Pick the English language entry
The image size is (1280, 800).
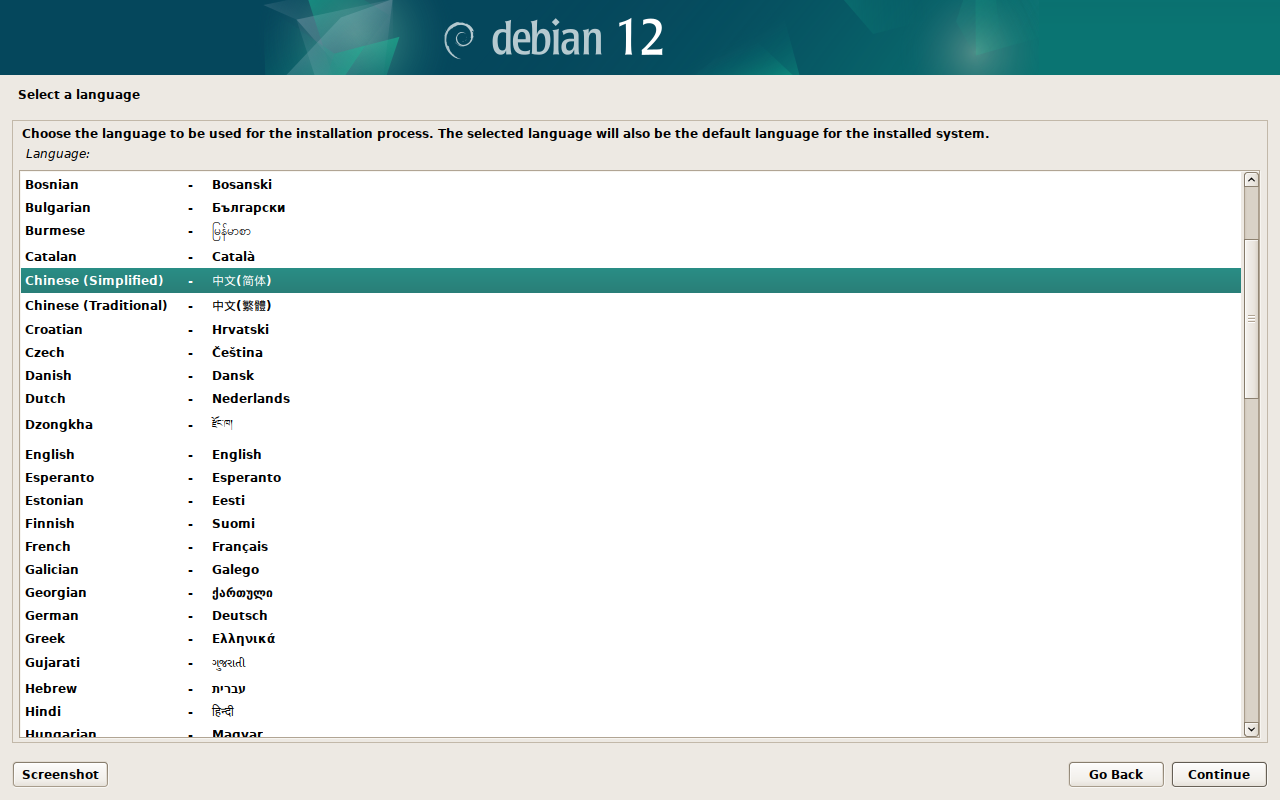[631, 454]
